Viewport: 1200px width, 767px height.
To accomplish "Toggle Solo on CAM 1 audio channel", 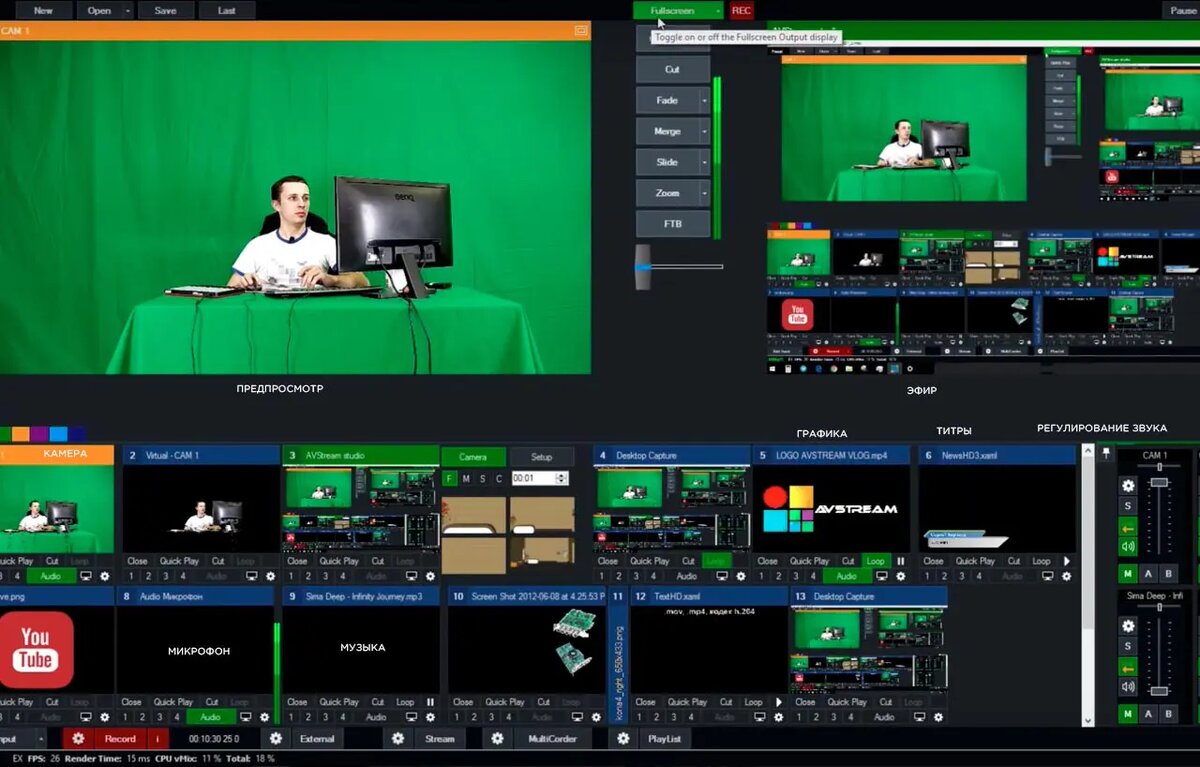I will [1129, 506].
